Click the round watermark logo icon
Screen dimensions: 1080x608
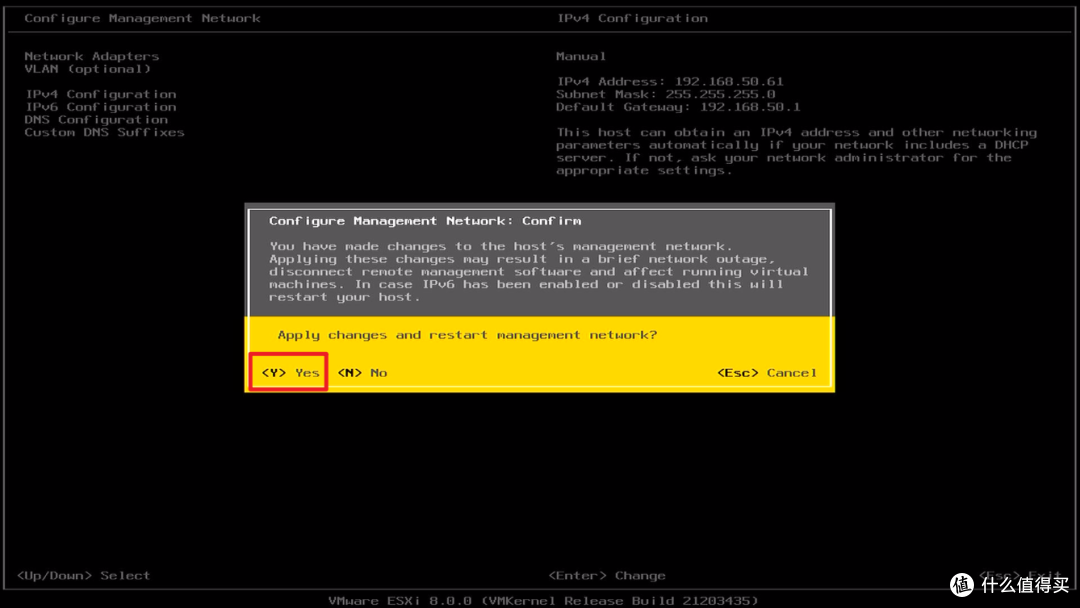tap(962, 585)
